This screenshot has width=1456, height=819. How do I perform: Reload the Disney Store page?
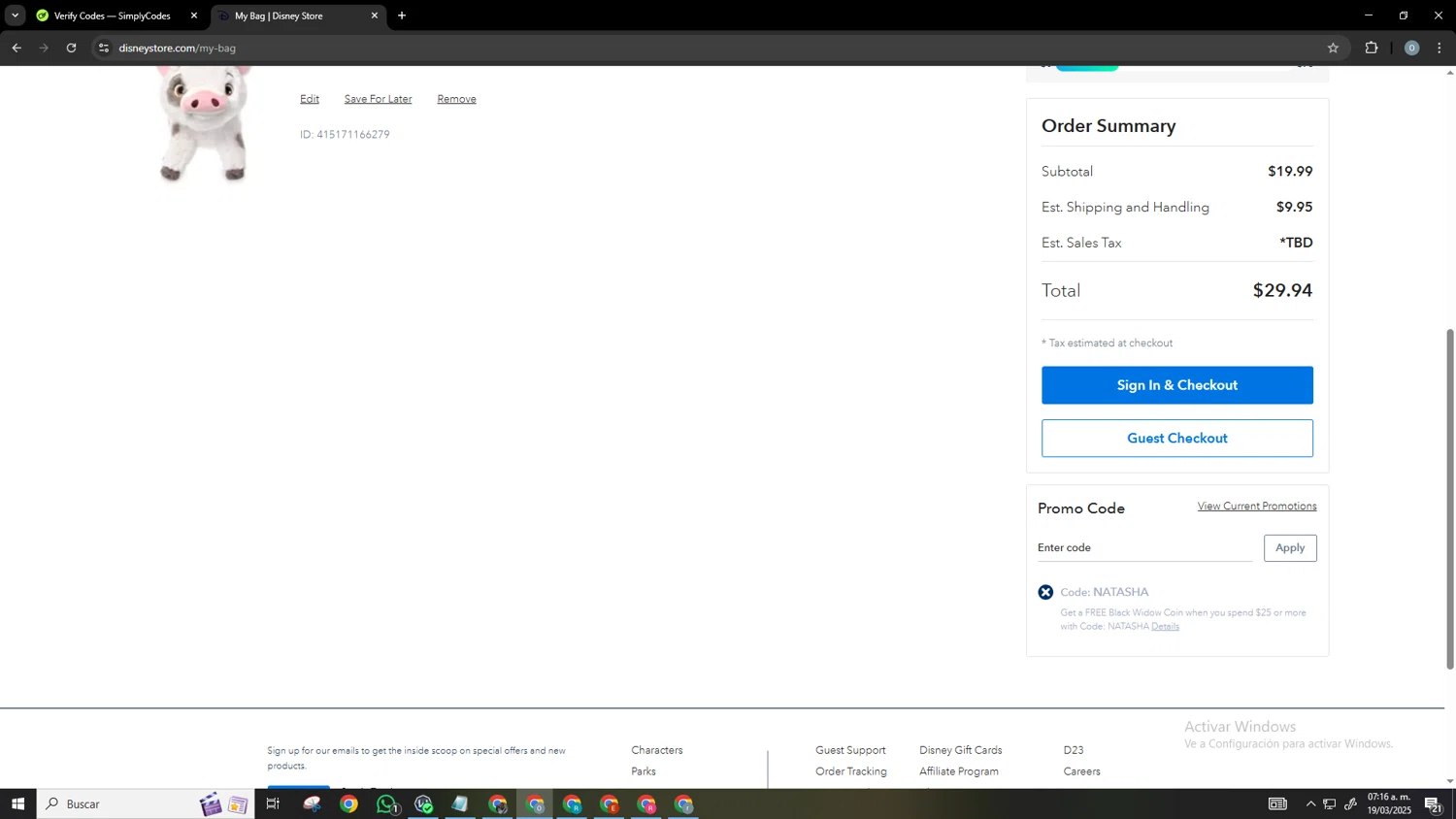(71, 48)
